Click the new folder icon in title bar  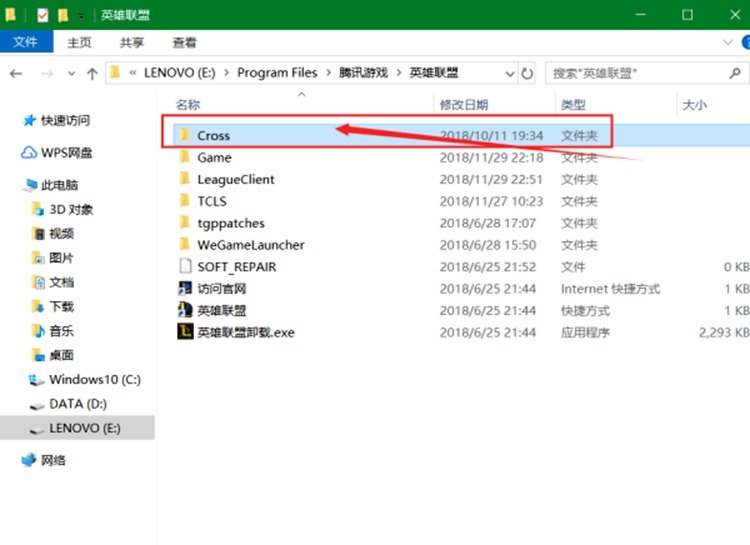point(63,15)
